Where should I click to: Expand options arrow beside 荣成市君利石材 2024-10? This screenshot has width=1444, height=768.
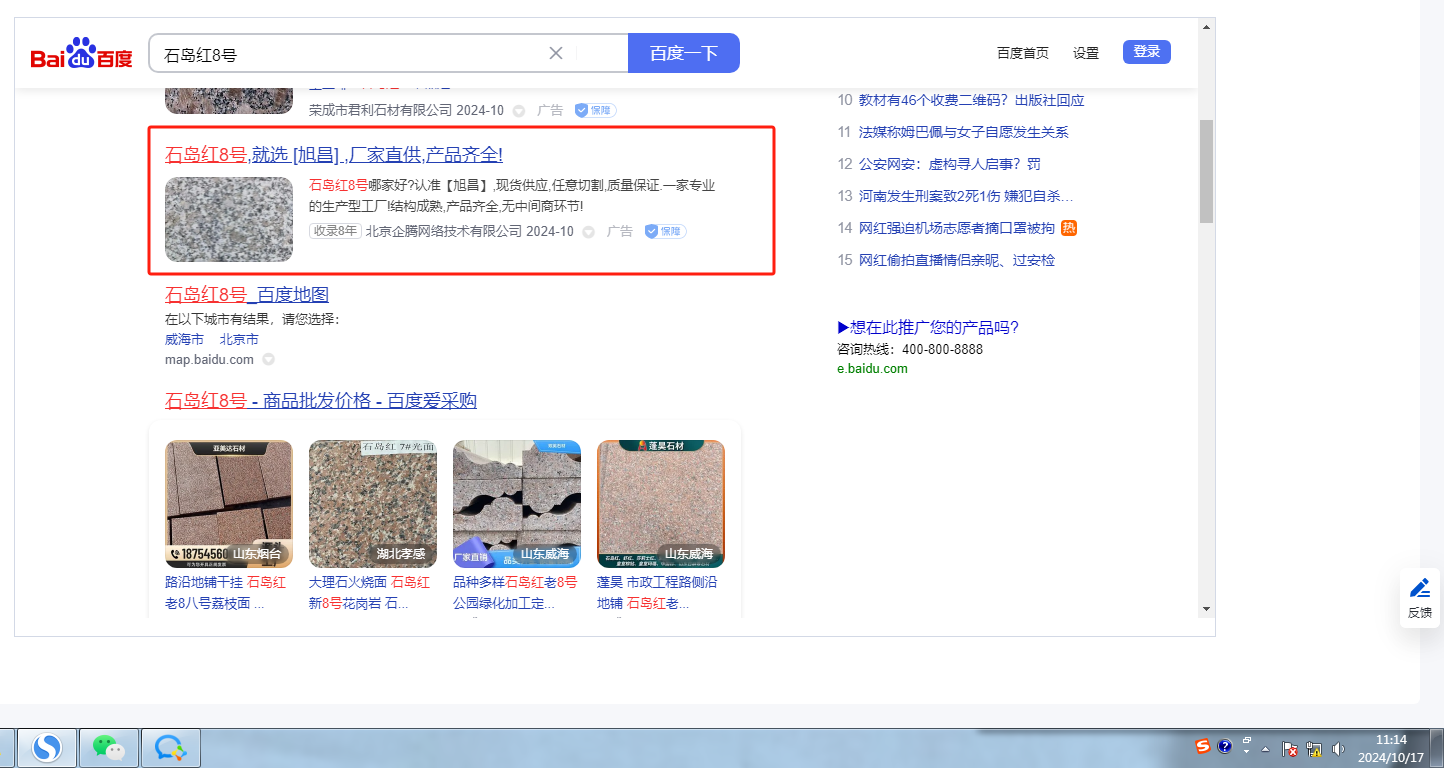[518, 111]
